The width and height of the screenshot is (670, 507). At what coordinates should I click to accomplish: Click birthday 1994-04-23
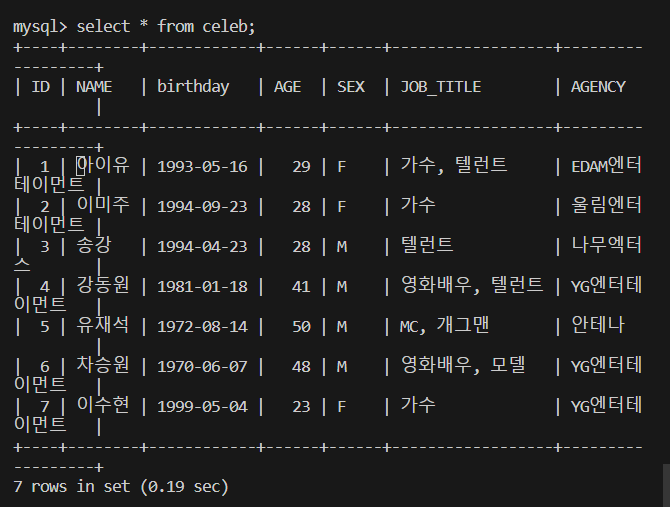point(202,247)
